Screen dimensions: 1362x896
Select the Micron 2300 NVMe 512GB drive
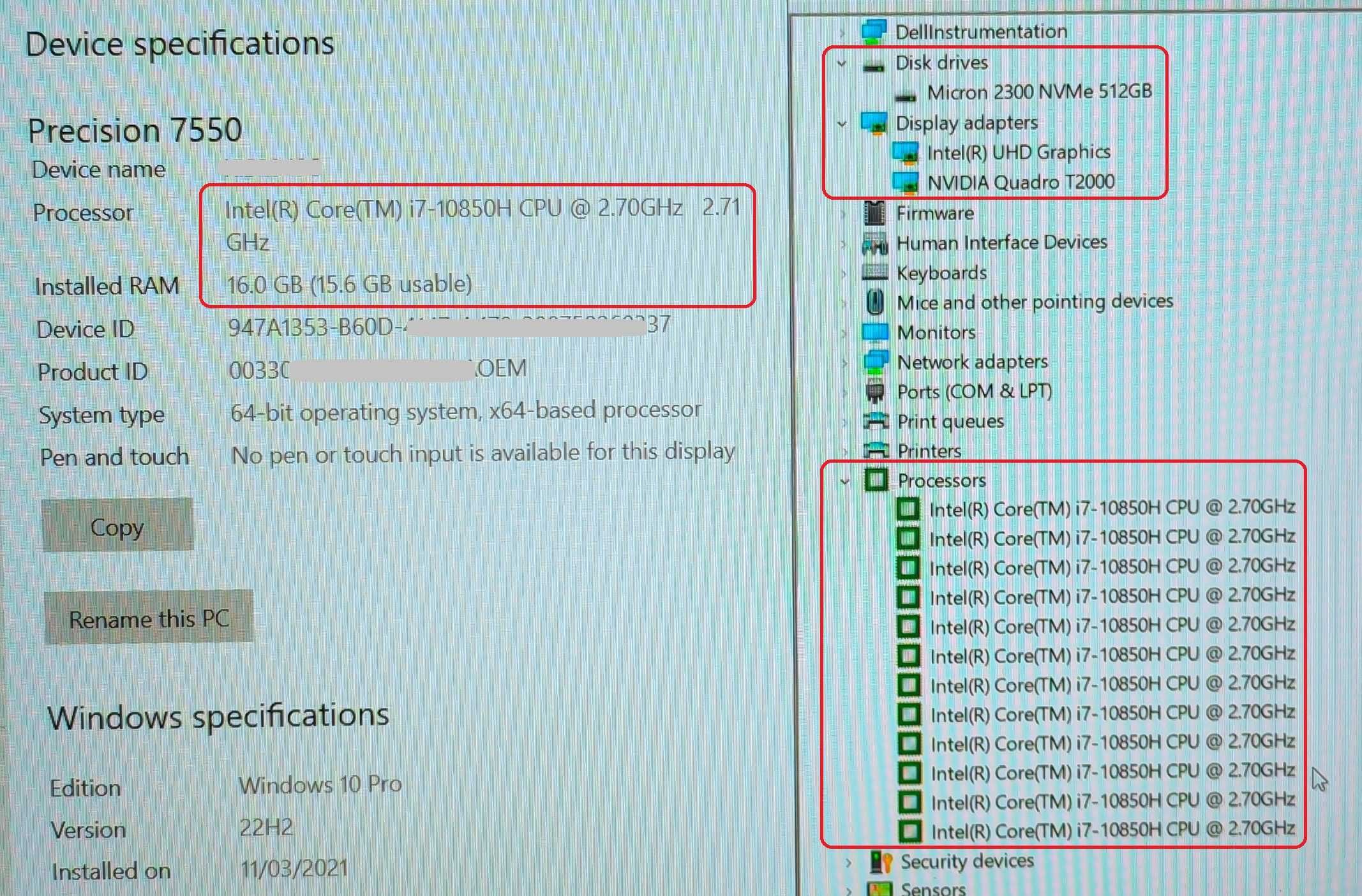point(1040,92)
